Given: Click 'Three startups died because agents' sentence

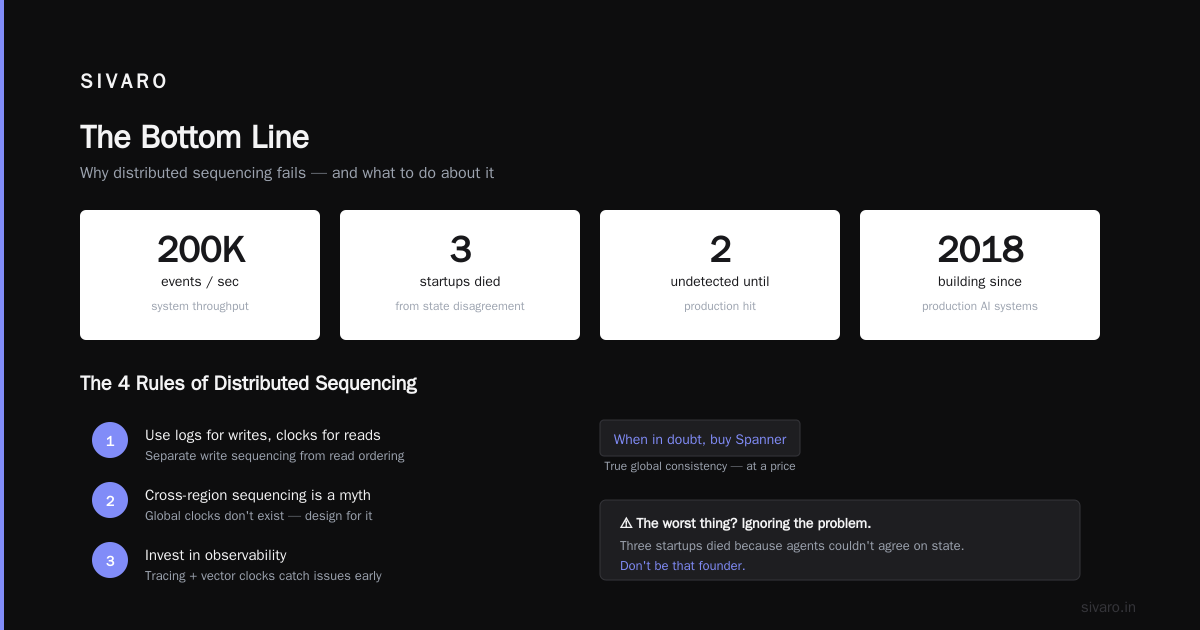Looking at the screenshot, I should 792,546.
